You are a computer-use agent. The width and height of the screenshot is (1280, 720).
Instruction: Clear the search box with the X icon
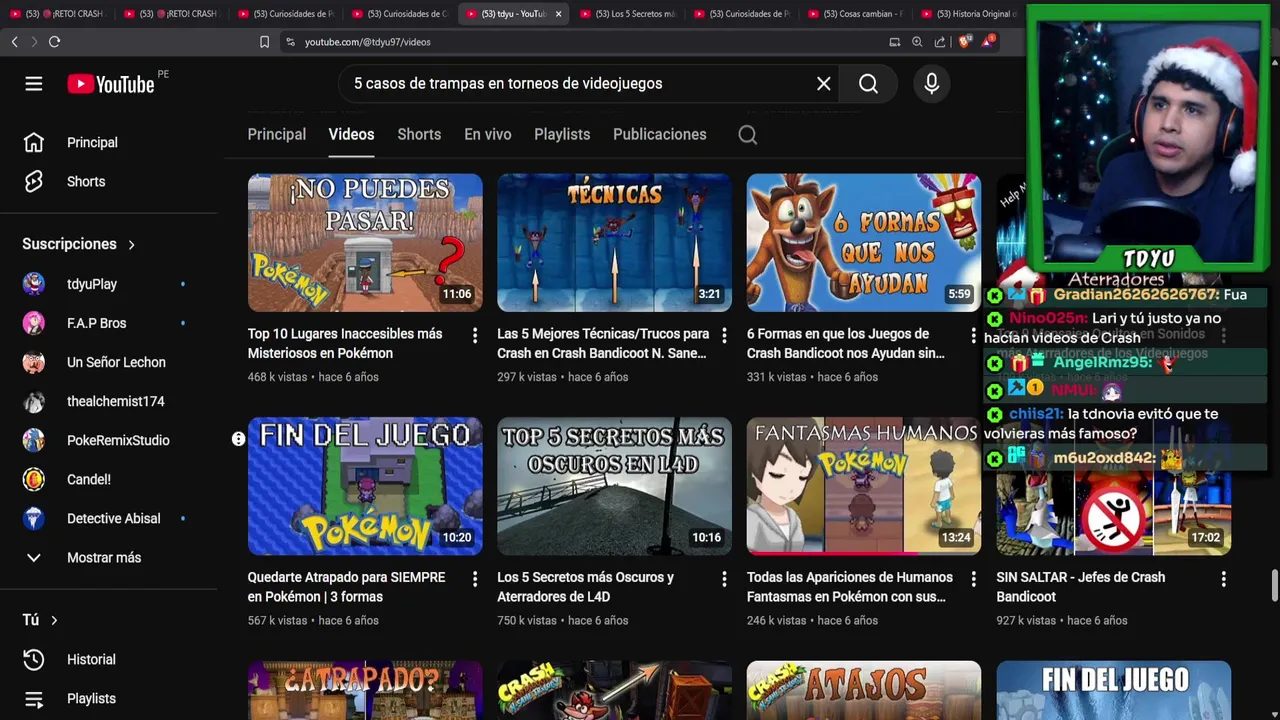pos(824,84)
